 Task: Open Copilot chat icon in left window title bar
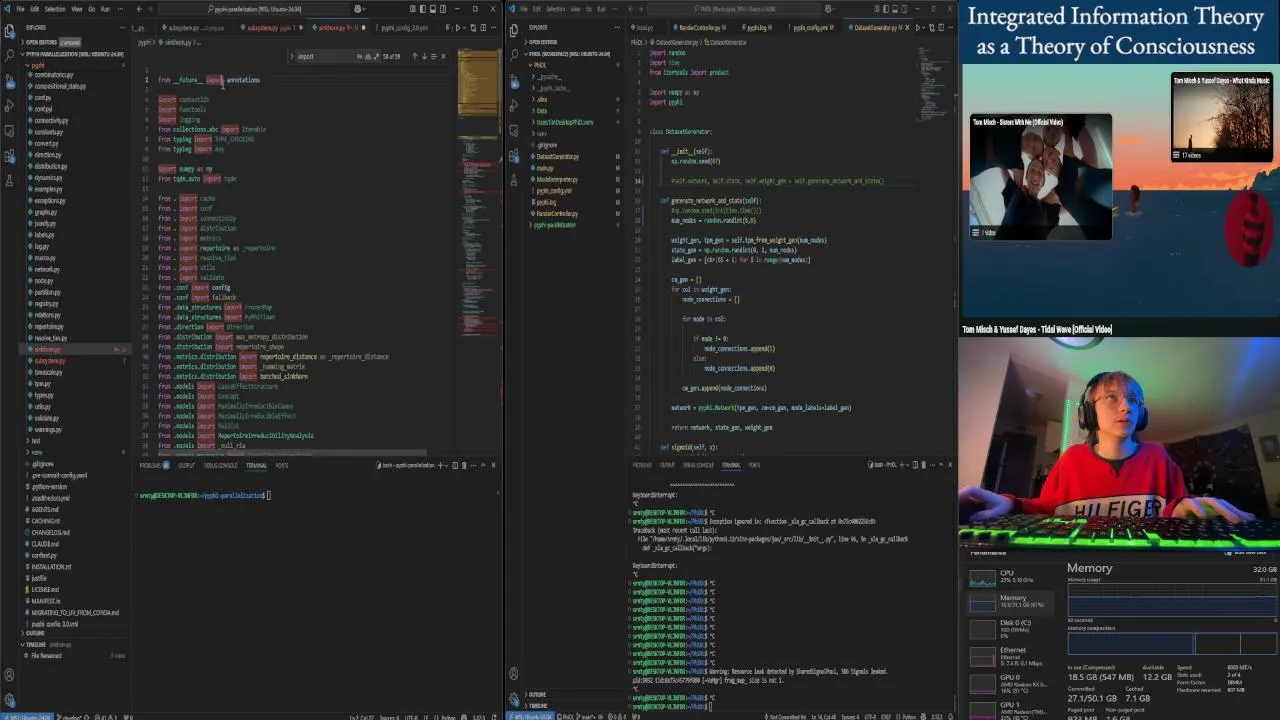pyautogui.click(x=357, y=9)
